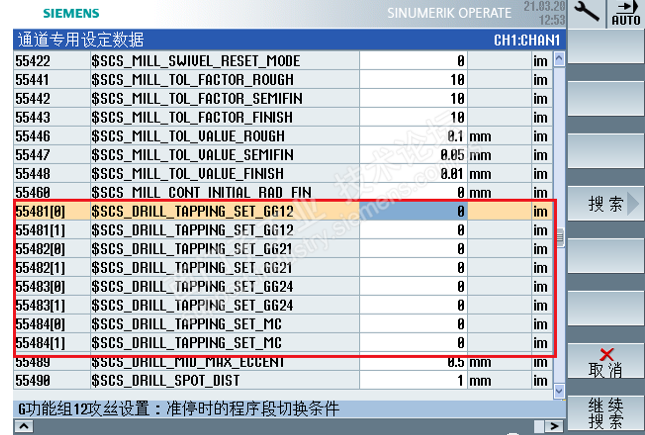Screen dimensions: 645x435
Task: Click the im cell of 55422 row
Action: 541,61
